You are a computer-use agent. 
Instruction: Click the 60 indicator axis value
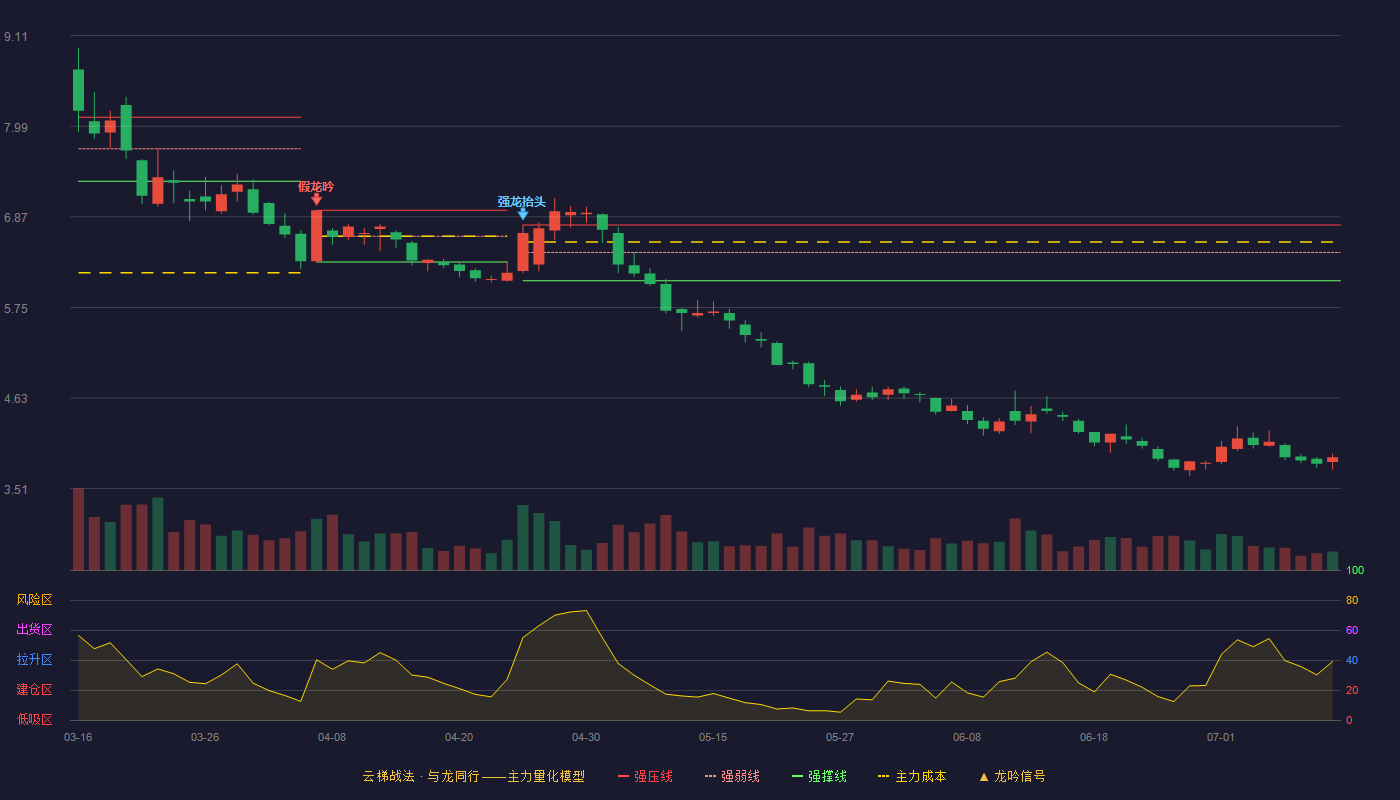(1352, 630)
